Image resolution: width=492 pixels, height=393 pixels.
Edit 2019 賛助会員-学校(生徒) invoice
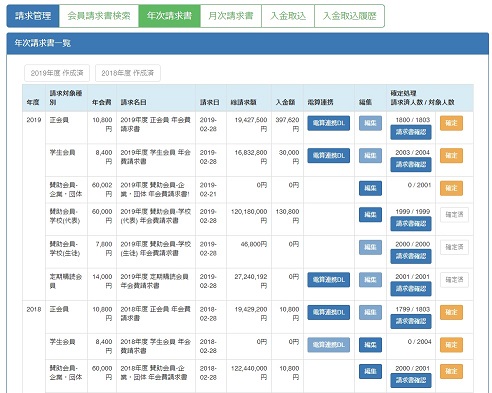(370, 247)
